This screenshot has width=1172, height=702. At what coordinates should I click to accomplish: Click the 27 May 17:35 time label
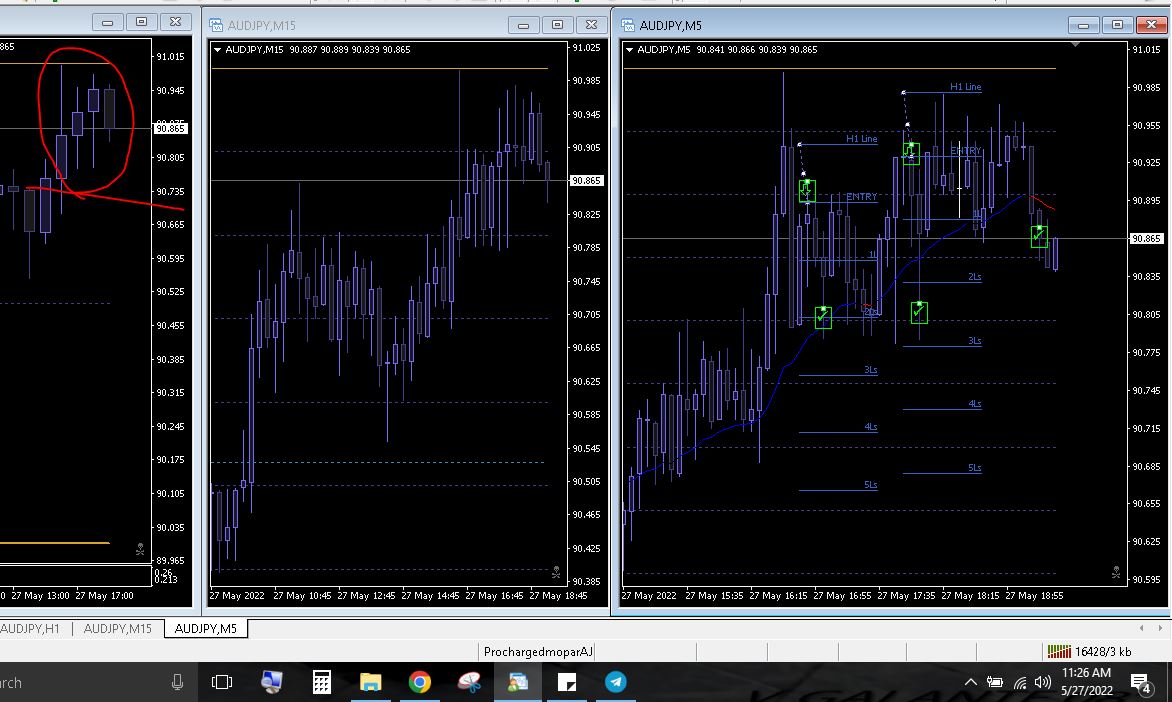click(906, 596)
